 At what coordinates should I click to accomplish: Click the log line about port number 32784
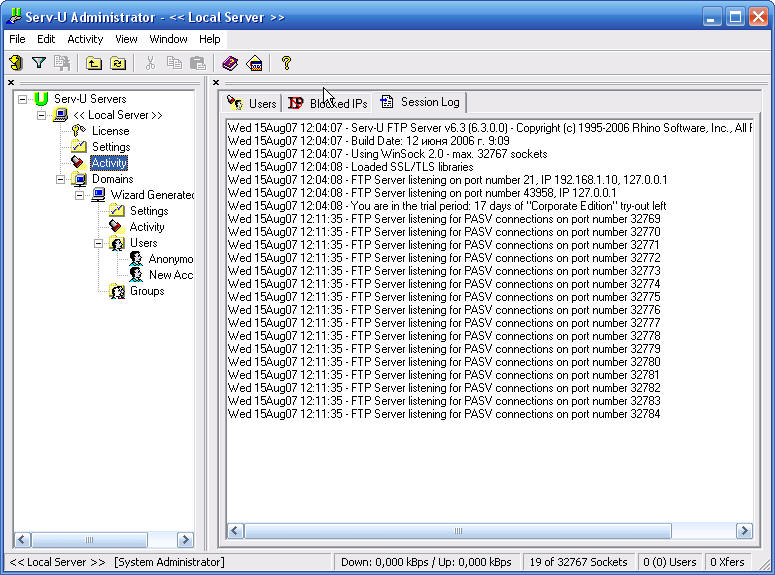tap(444, 414)
